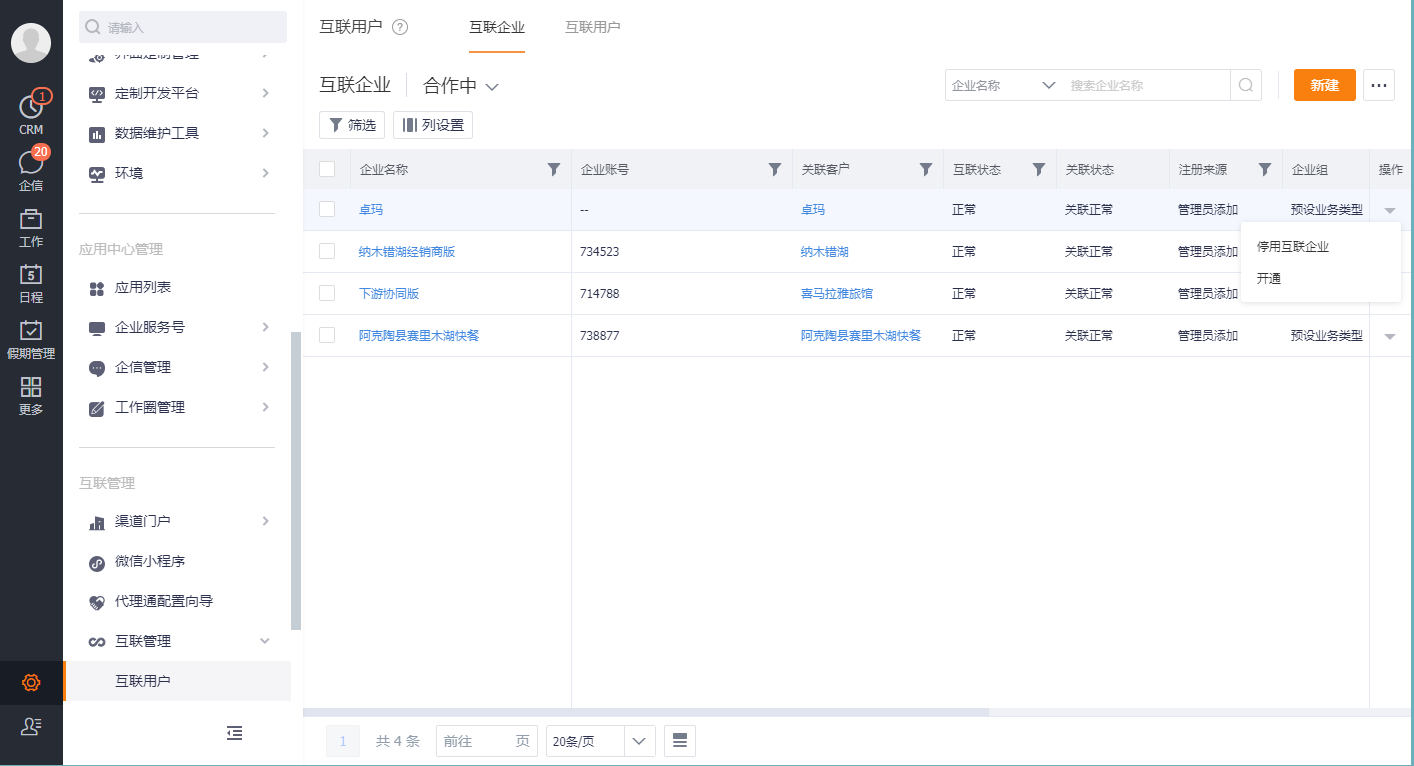Click the orange settings gear icon

[31, 683]
